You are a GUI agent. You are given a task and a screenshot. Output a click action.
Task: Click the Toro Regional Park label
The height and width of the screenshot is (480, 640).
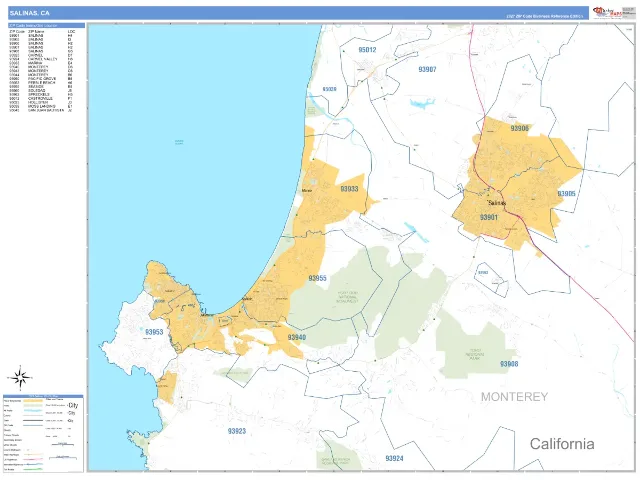[x=474, y=354]
